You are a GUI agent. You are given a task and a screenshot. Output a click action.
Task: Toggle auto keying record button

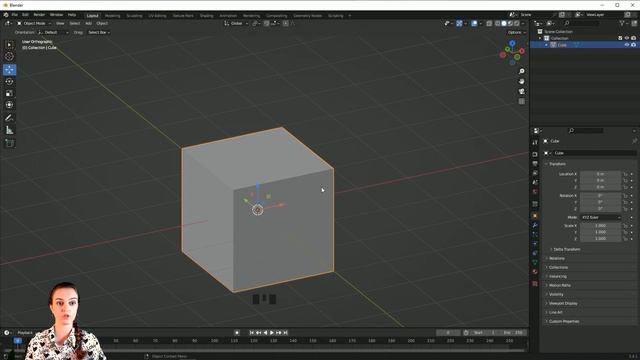pyautogui.click(x=237, y=333)
